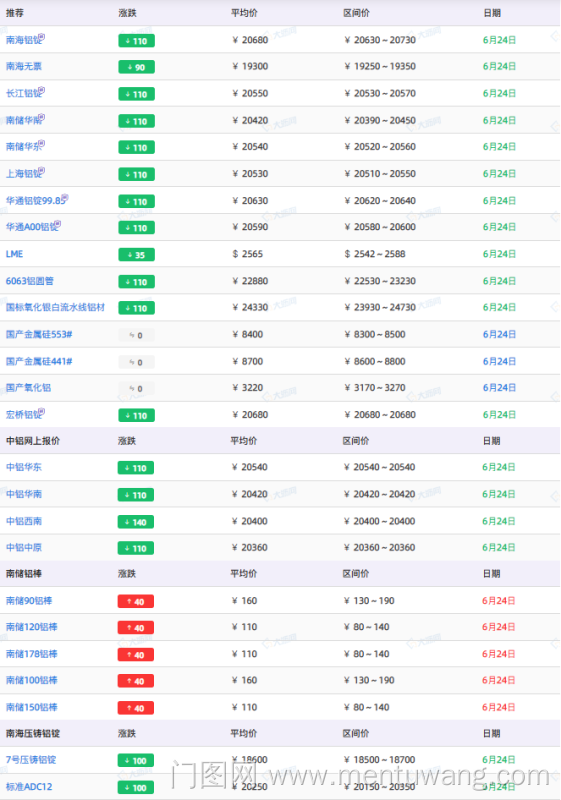The height and width of the screenshot is (800, 561).
Task: Click the superscript icon next to 长江铝锭
Action: (x=42, y=90)
